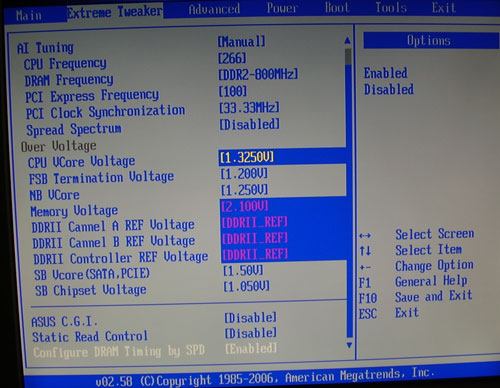Screen dimensions: 500x388
Task: Click the AI Tuning label
Action: [x=45, y=48]
